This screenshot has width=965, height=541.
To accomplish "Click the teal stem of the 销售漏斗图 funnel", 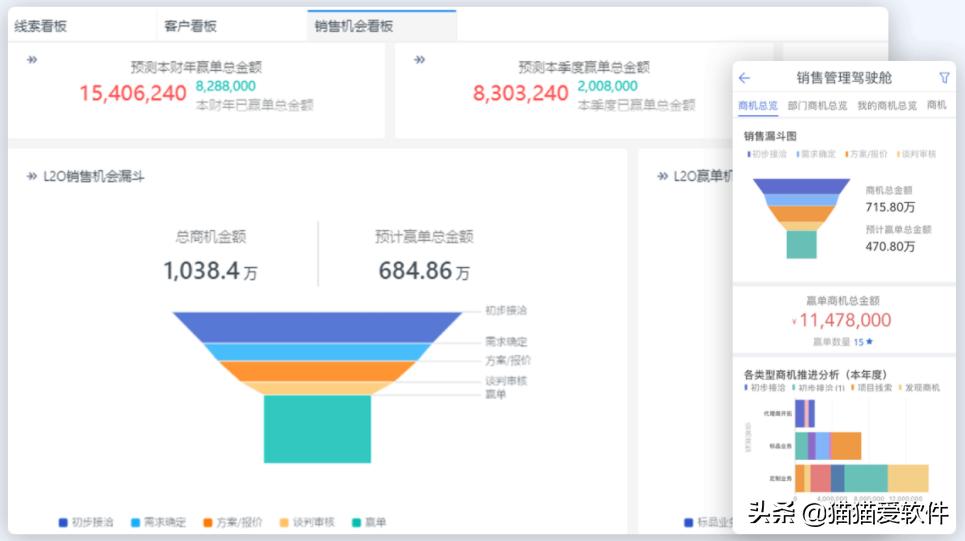I will [801, 244].
